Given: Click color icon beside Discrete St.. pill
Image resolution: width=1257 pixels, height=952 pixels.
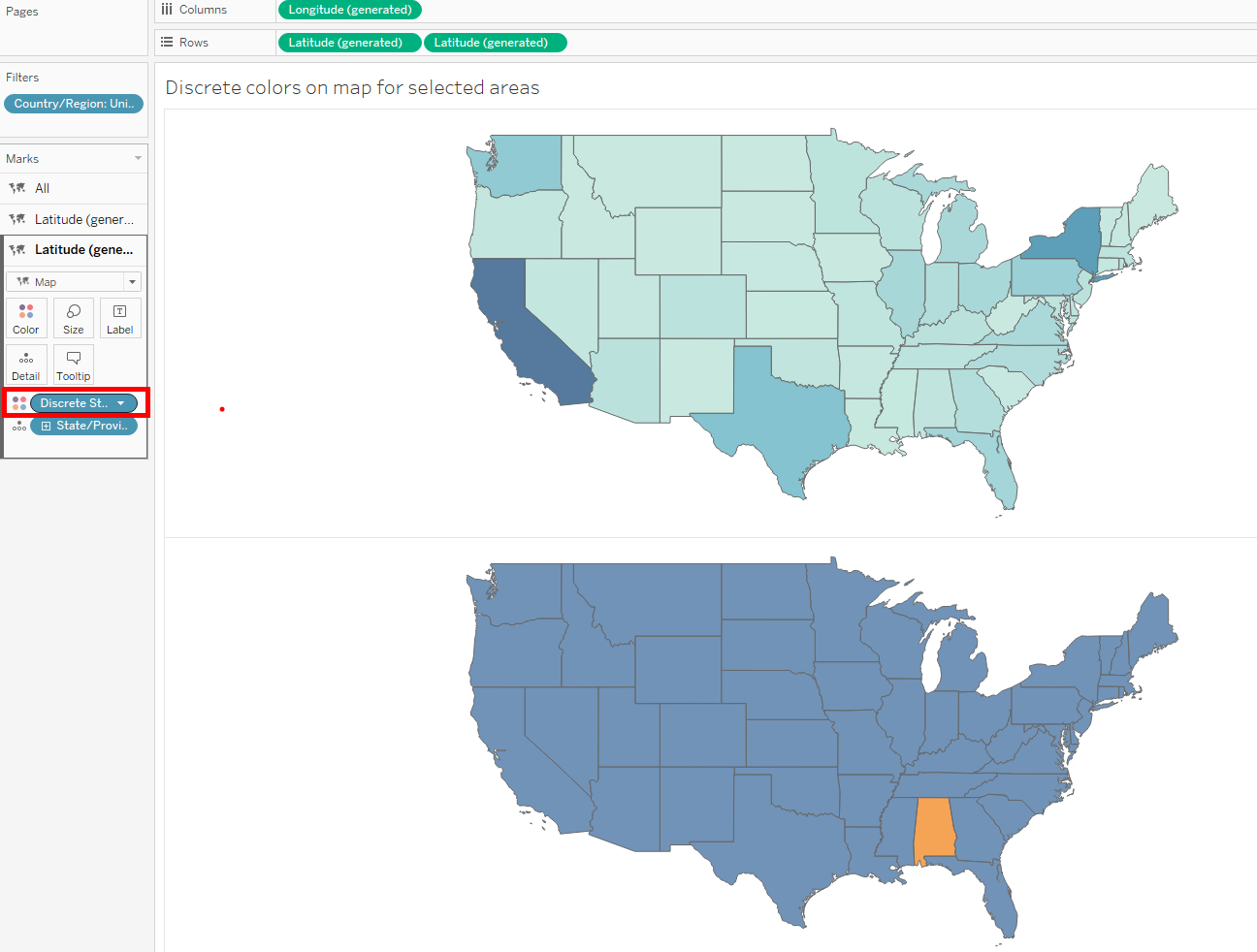Looking at the screenshot, I should [19, 403].
